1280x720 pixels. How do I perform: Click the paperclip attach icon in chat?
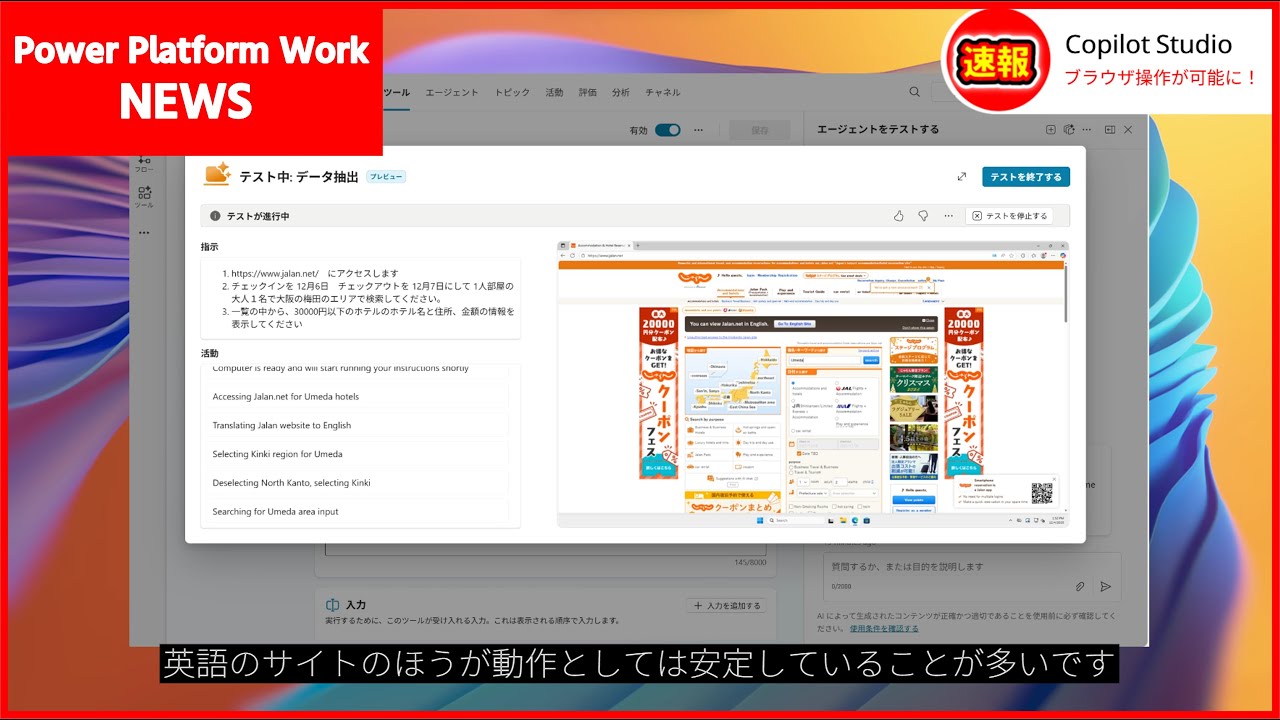click(x=1080, y=587)
